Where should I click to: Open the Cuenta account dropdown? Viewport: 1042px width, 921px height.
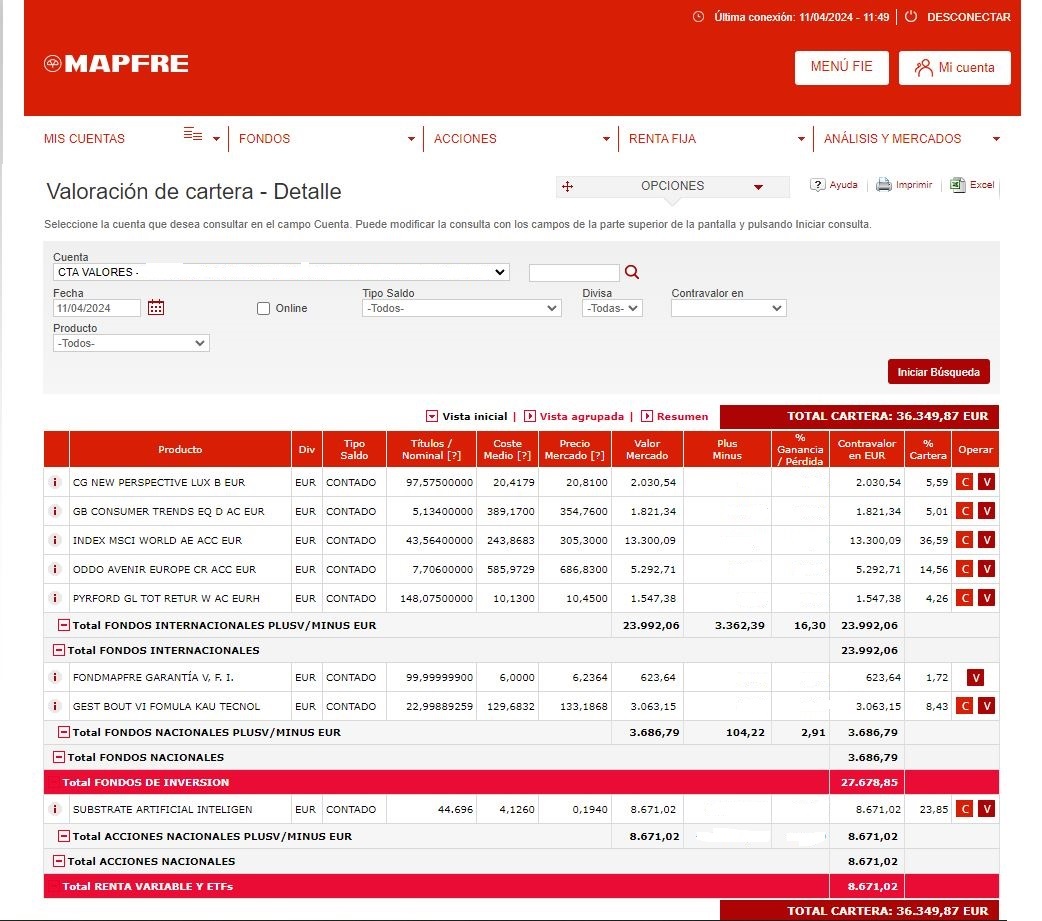(281, 272)
